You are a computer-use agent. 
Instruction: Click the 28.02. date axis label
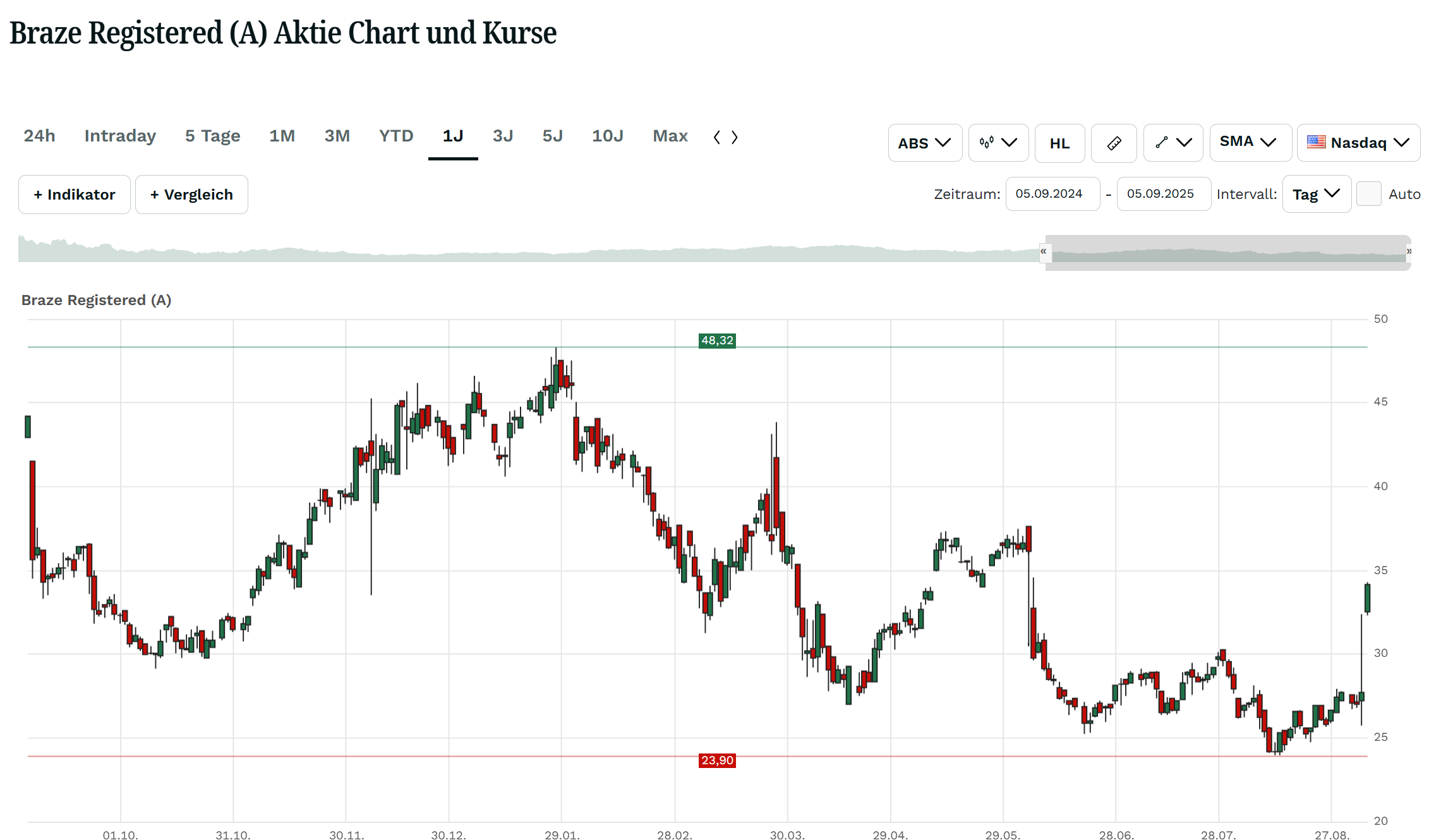click(x=675, y=835)
